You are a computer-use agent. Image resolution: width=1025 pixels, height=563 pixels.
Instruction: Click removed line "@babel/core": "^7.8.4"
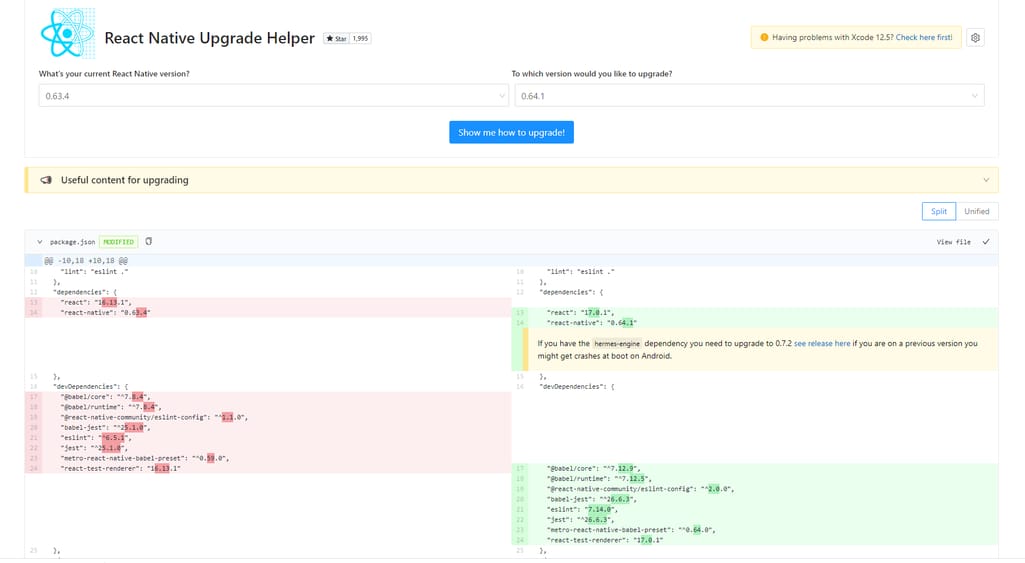[268, 397]
